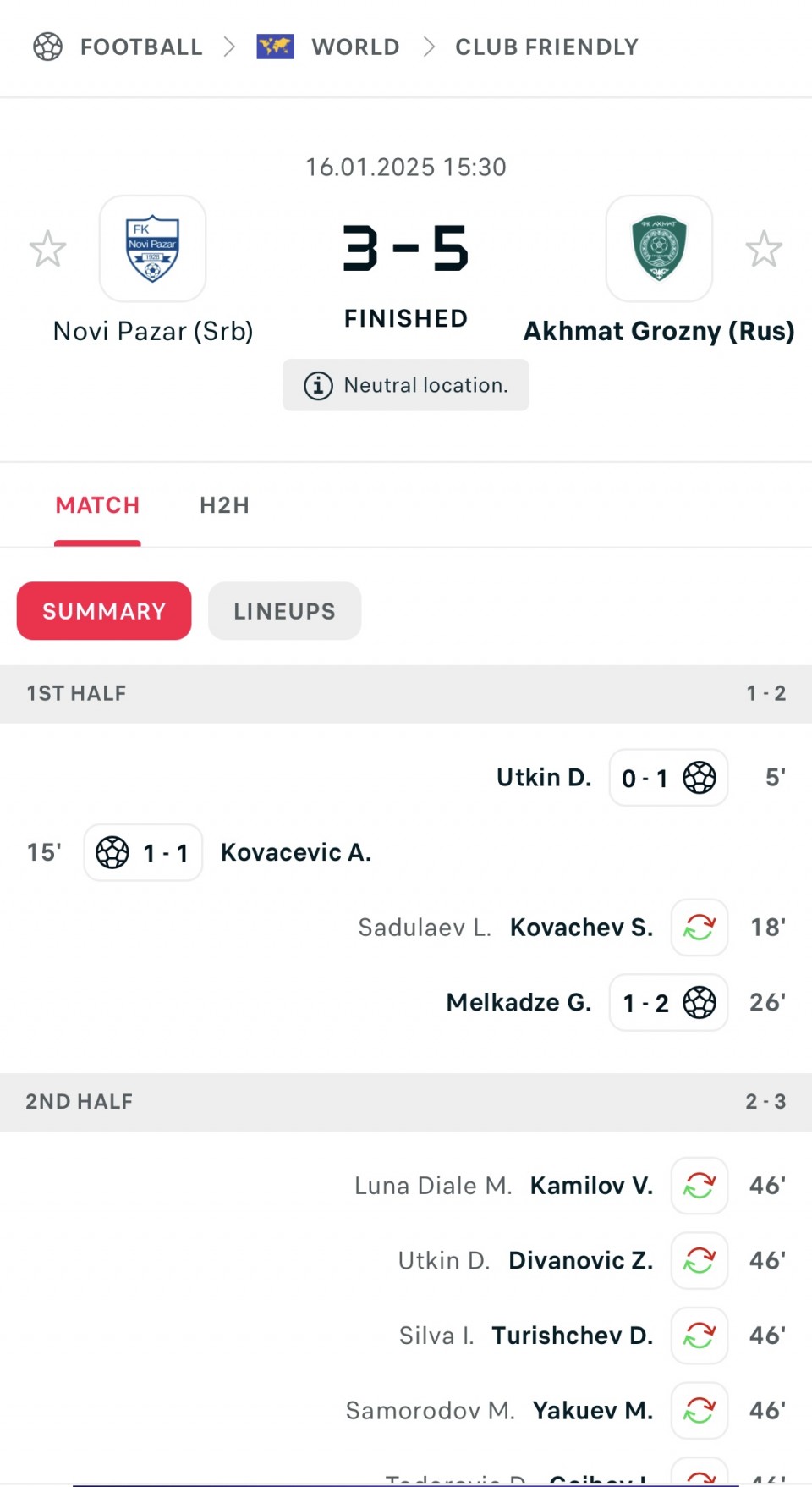Screen dimensions: 812x1487
Task: Click the chevron after WORLD breadcrumb
Action: click(429, 47)
